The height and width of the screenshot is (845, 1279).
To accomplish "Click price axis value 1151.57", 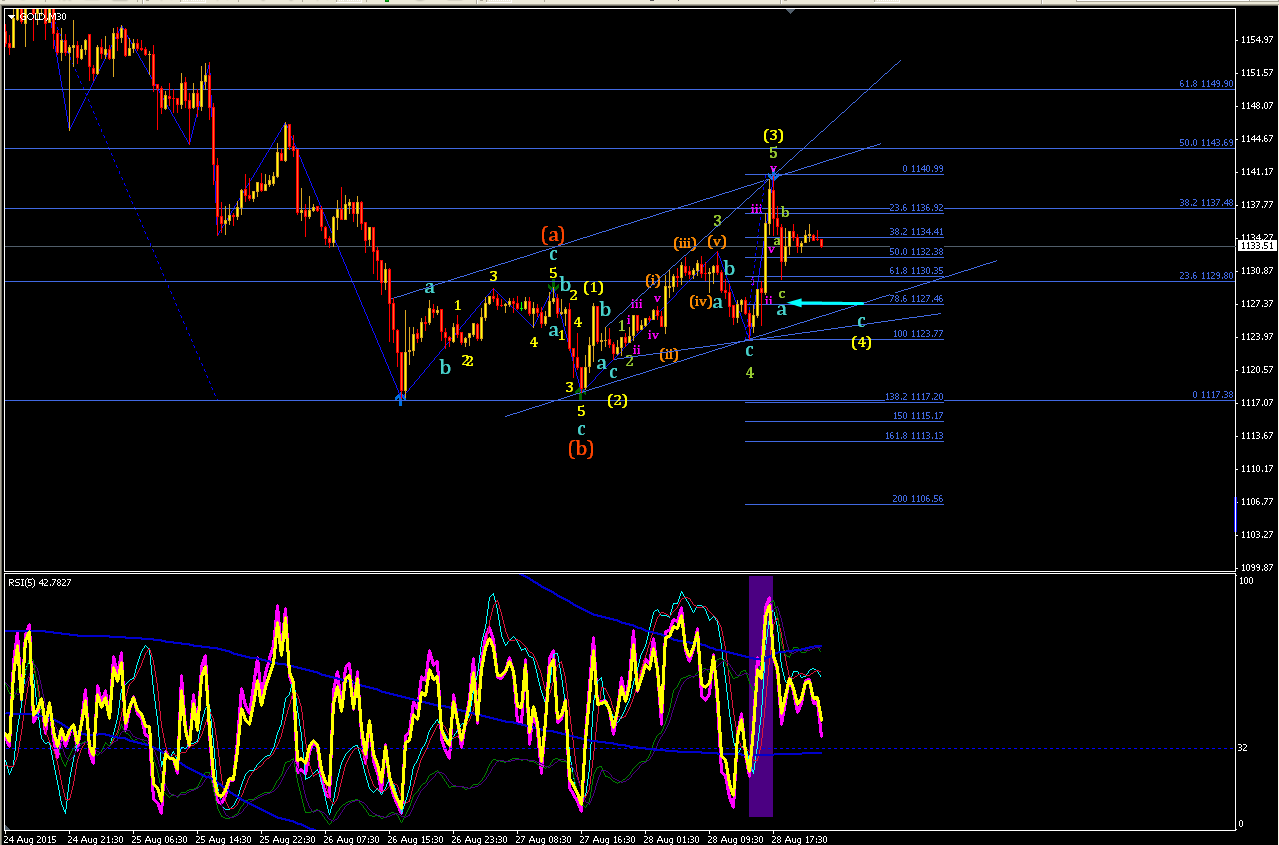I will coord(1256,73).
